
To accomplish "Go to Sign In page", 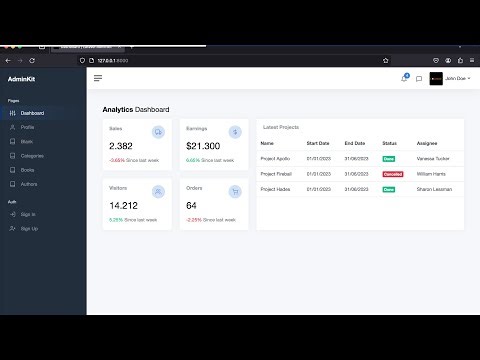I will (x=43, y=214).
